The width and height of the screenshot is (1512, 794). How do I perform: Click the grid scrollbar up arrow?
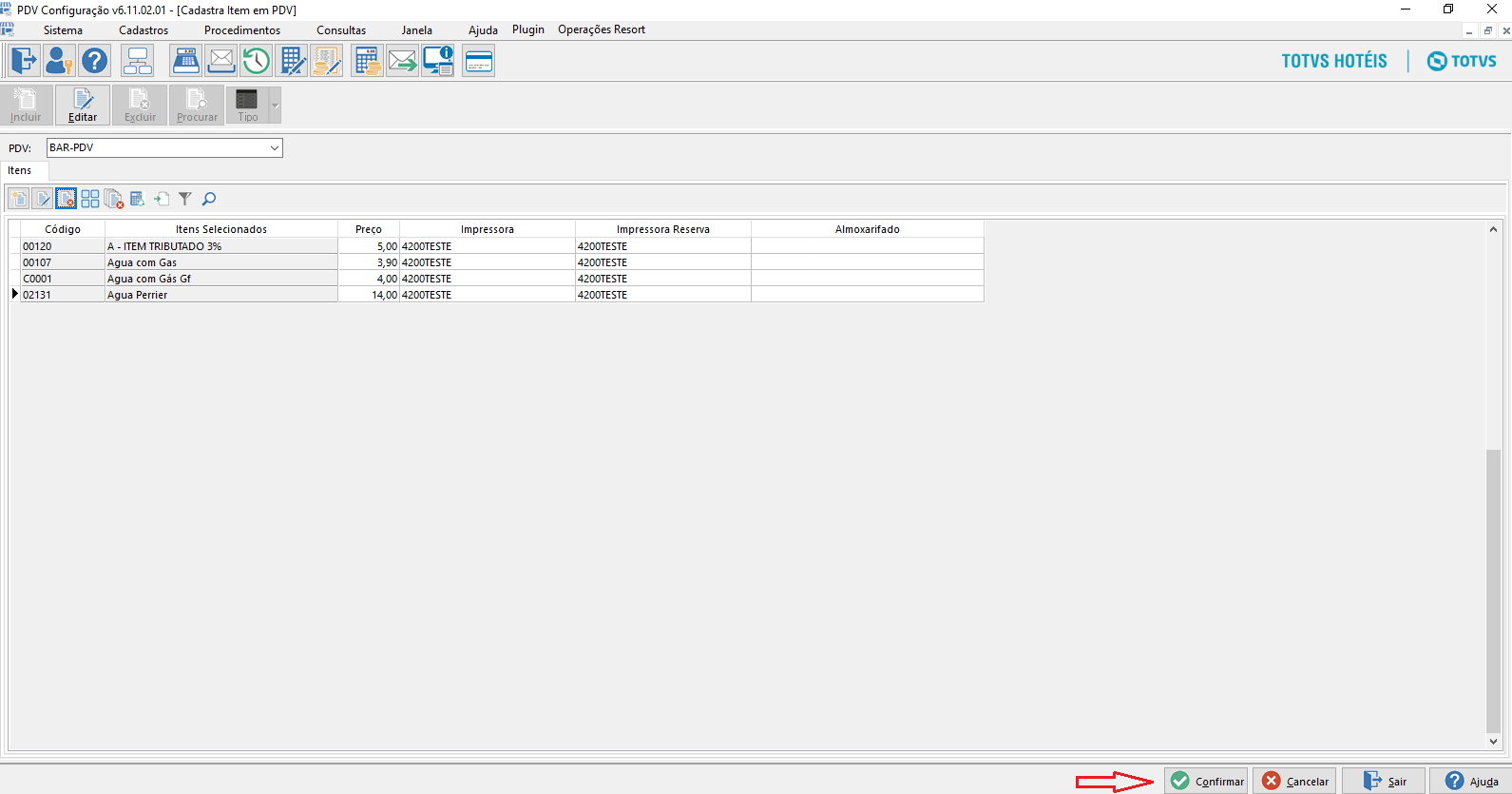1493,229
